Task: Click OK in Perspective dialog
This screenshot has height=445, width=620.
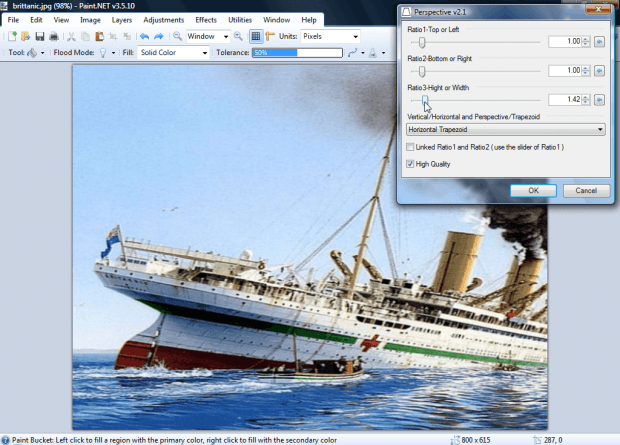Action: 533,190
